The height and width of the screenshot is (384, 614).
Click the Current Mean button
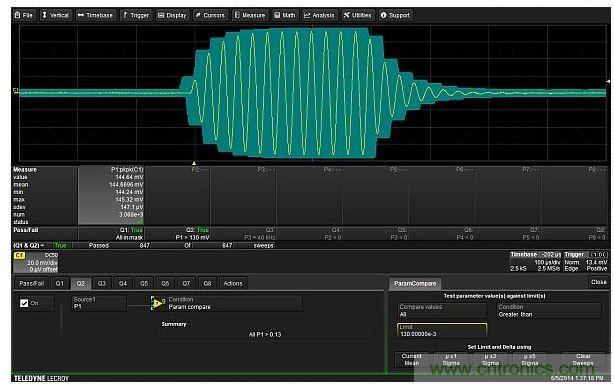(412, 359)
